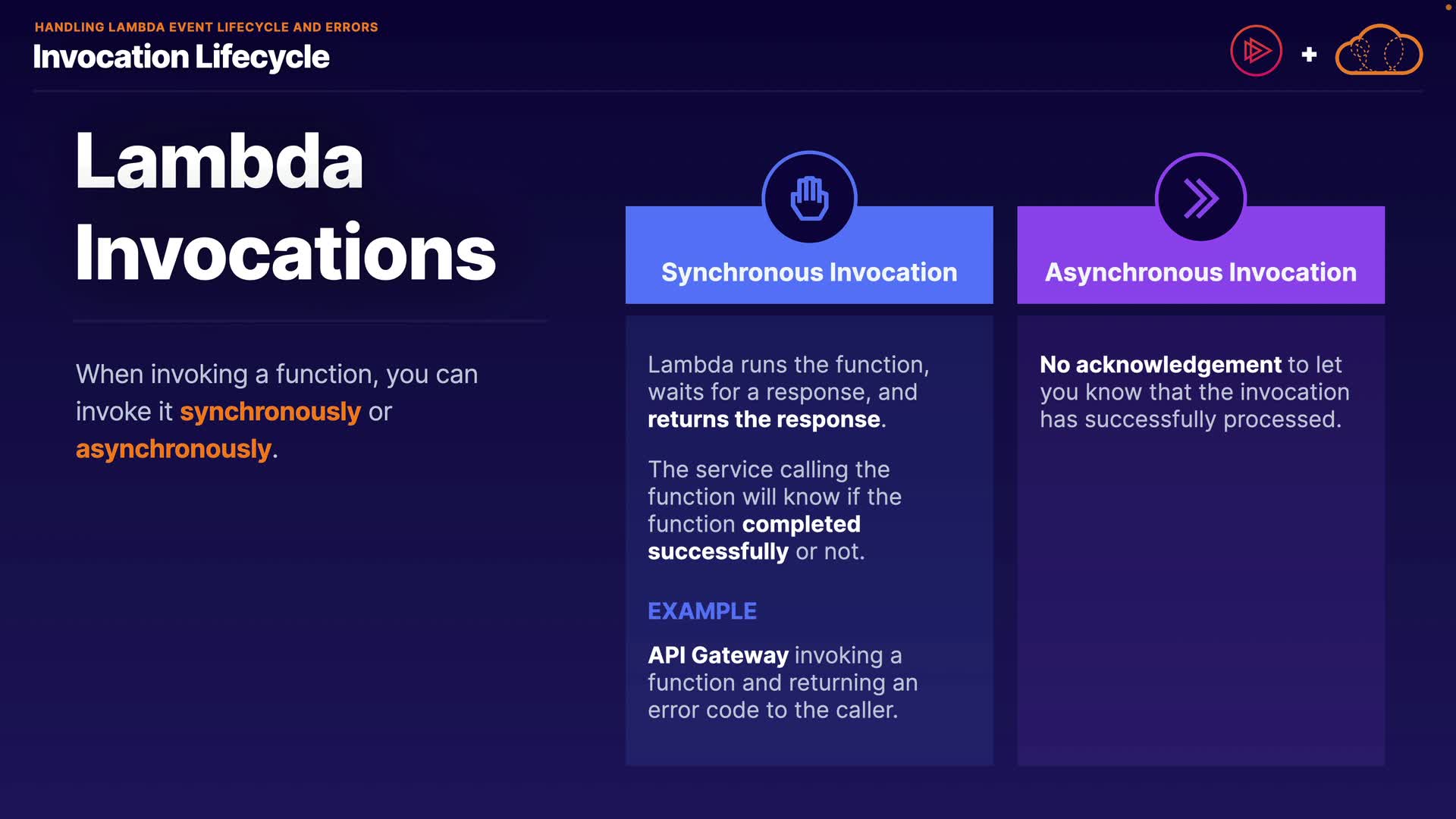Click the Invocation Lifecycle slide title
Viewport: 1456px width, 819px height.
click(180, 58)
